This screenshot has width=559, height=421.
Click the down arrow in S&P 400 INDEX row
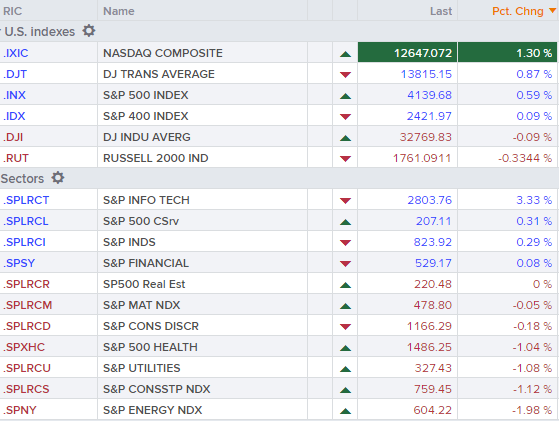(345, 117)
